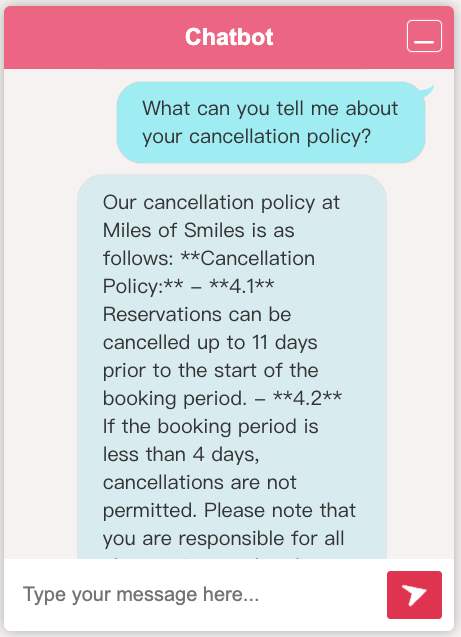
Task: Click the 'If the booking period is' line
Action: (x=210, y=427)
